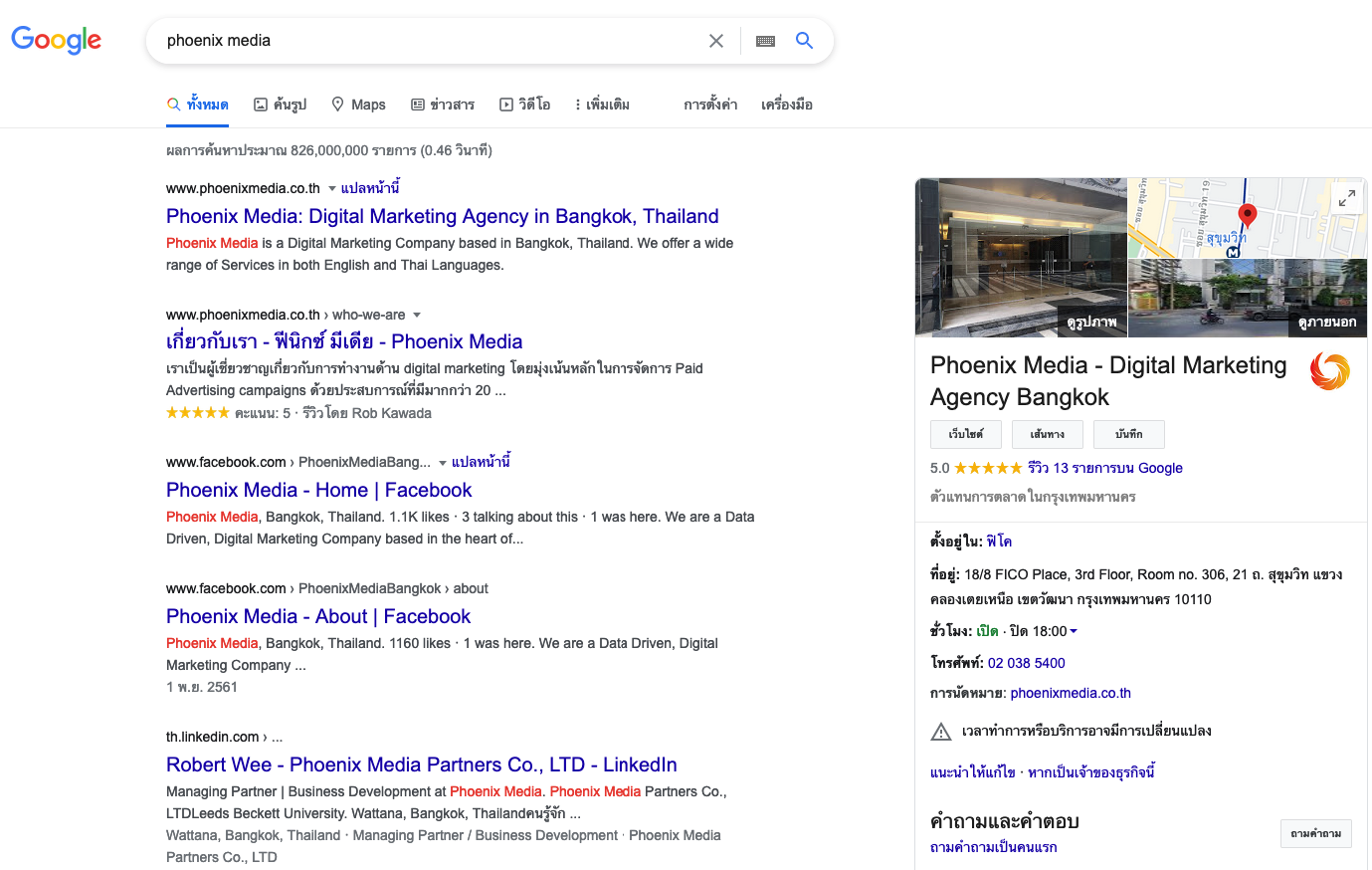Click the building entrance photo thumbnail
The height and width of the screenshot is (870, 1372).
1021,257
